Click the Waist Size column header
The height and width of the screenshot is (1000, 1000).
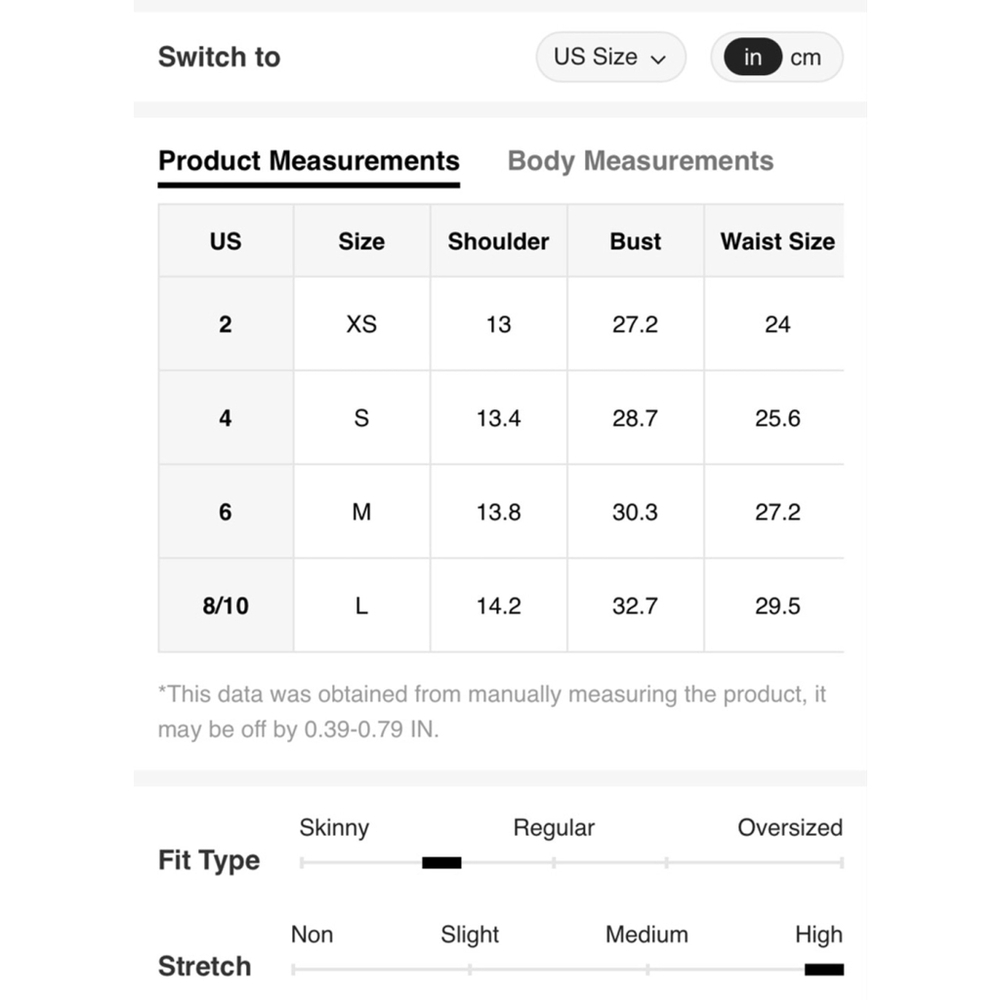tap(777, 242)
